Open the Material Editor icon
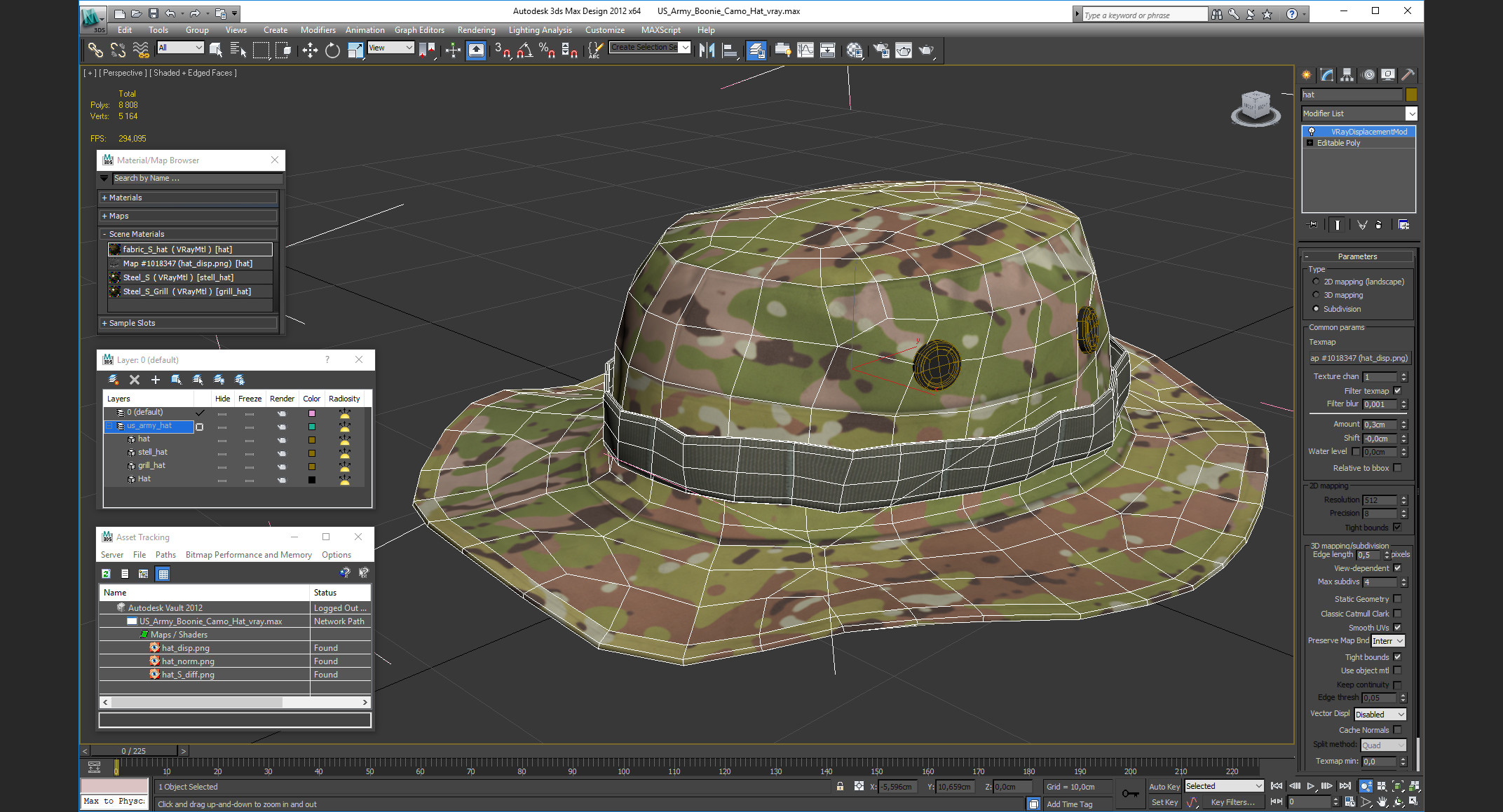The width and height of the screenshot is (1503, 812). pos(855,50)
